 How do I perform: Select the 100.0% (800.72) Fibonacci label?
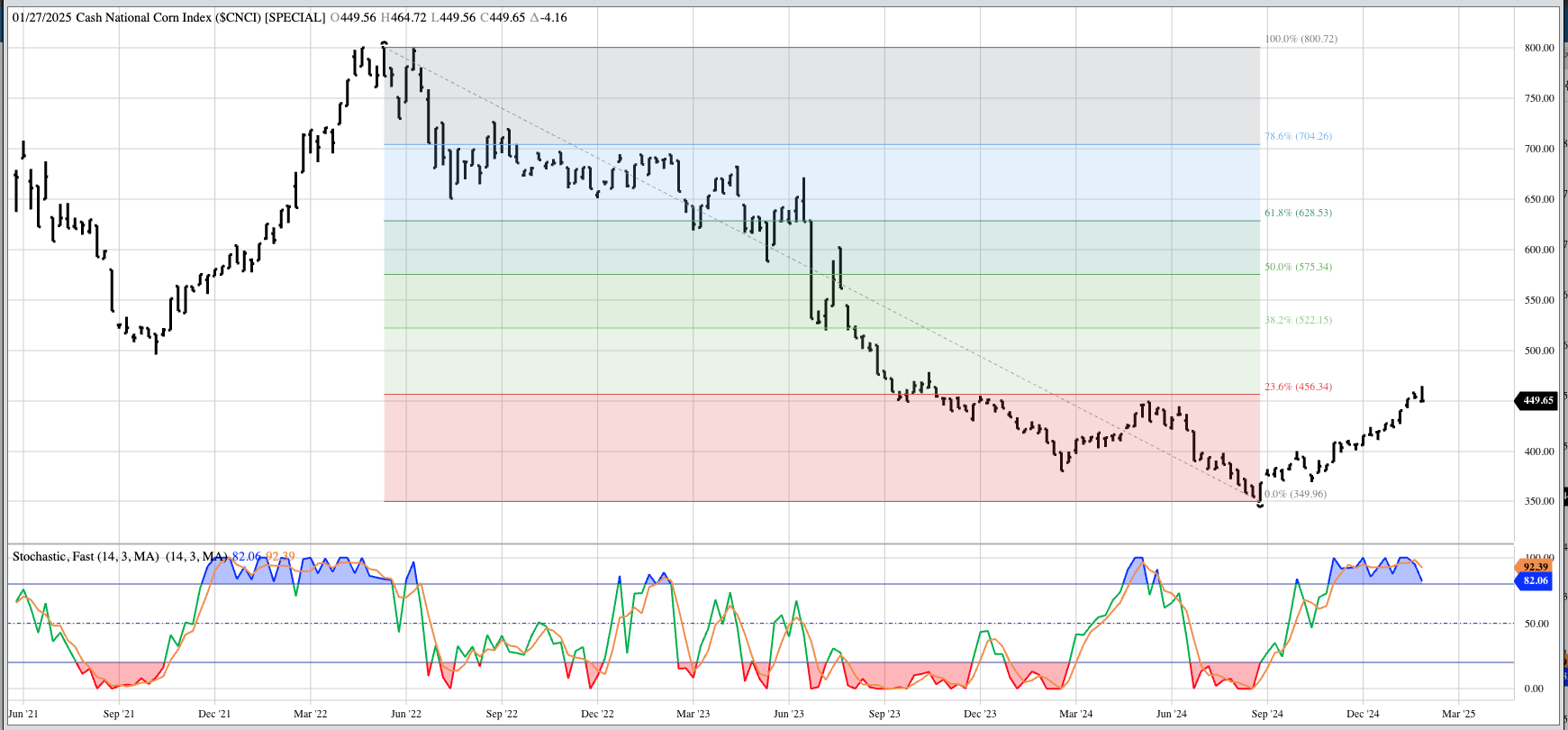(x=1301, y=40)
